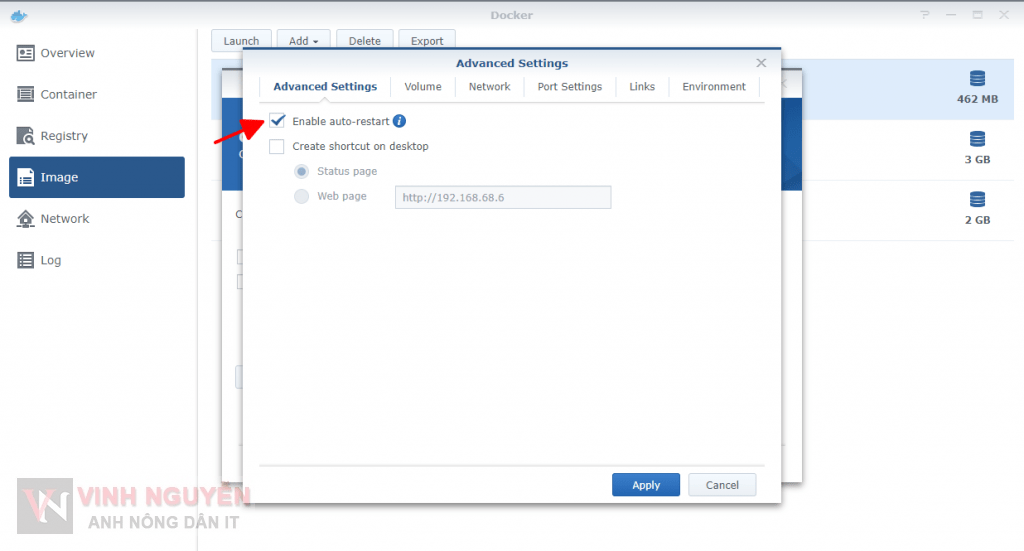Select the Web page radio button
Screen dimensions: 1024x551
coord(301,196)
